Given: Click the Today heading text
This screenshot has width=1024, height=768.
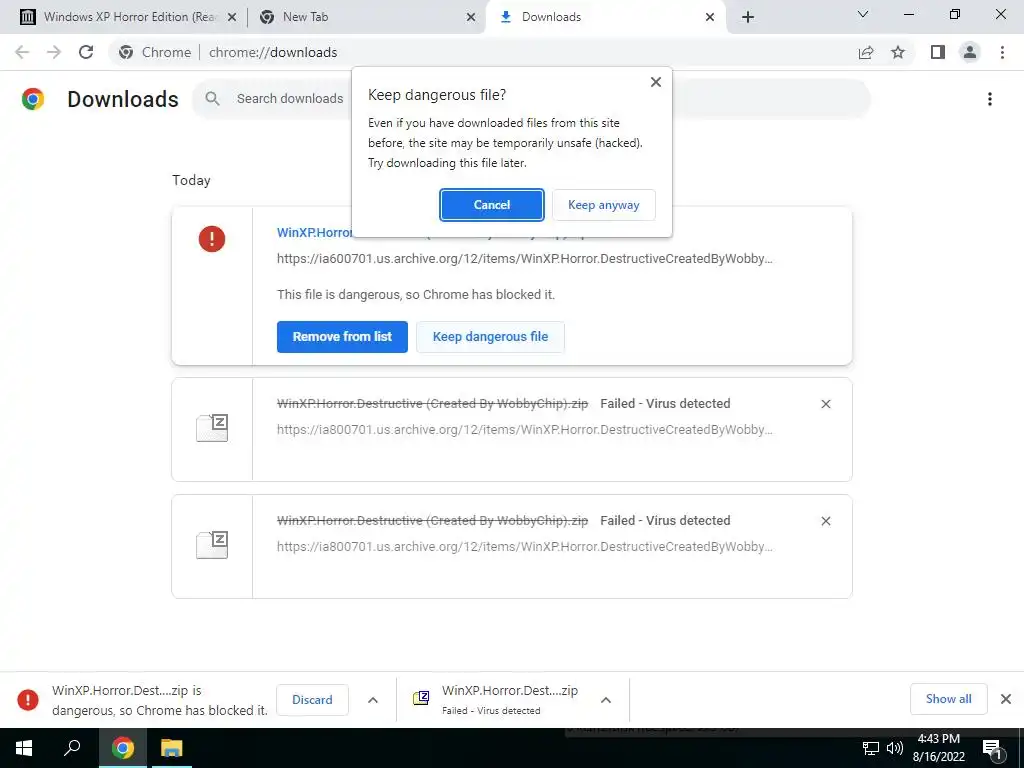Looking at the screenshot, I should [191, 180].
